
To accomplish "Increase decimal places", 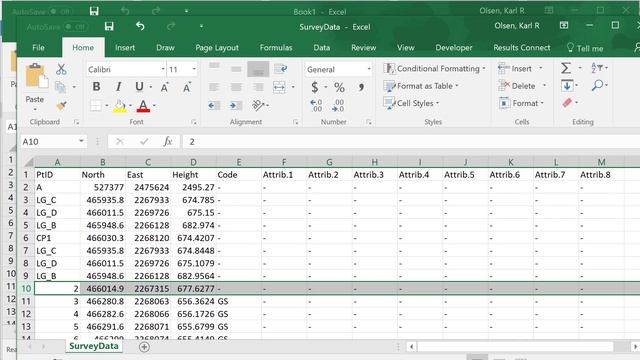I will pyautogui.click(x=316, y=105).
